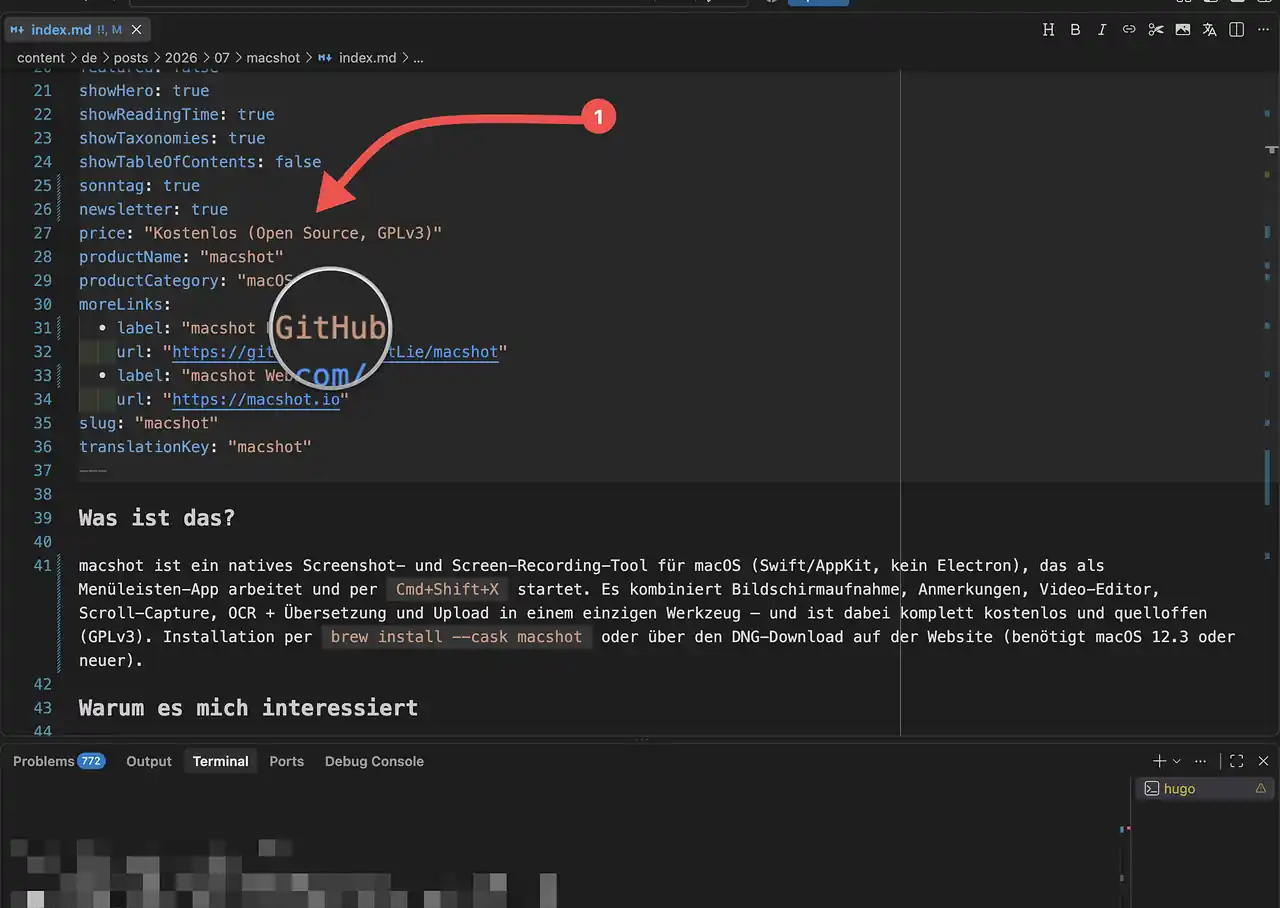Insert a link using the chain icon

(1129, 30)
